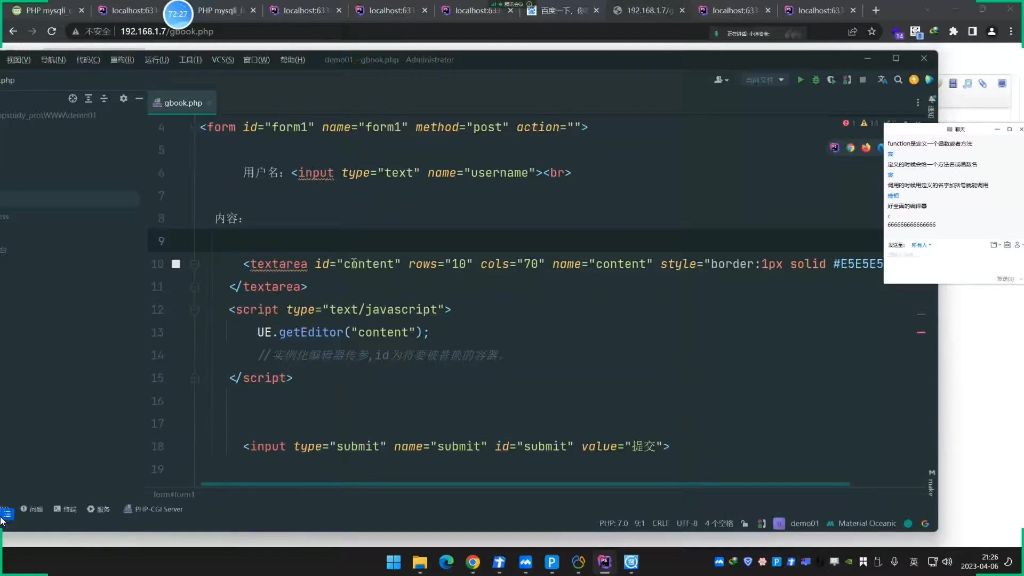
Task: Click the Translate icon in PhpStorm toolbar
Action: click(882, 80)
